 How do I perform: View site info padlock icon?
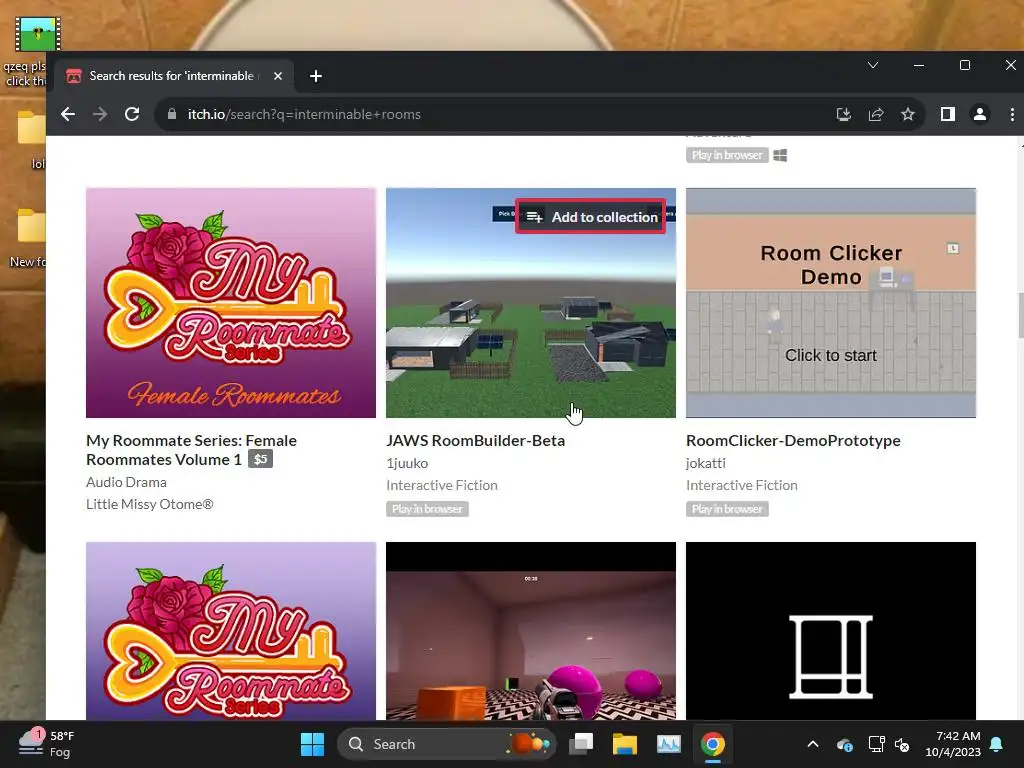tap(172, 114)
